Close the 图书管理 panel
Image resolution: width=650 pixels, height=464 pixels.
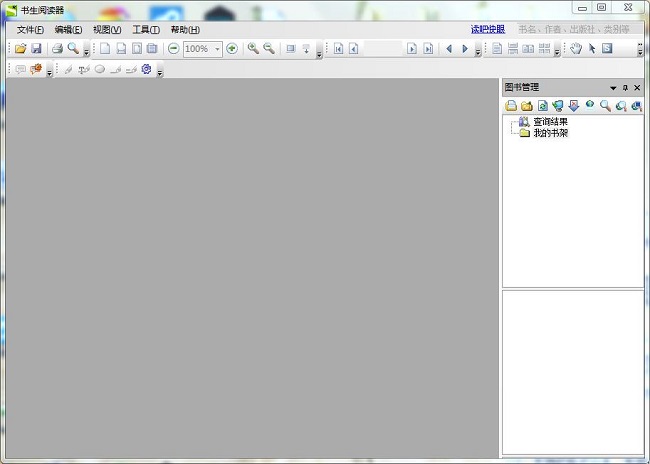(x=637, y=88)
